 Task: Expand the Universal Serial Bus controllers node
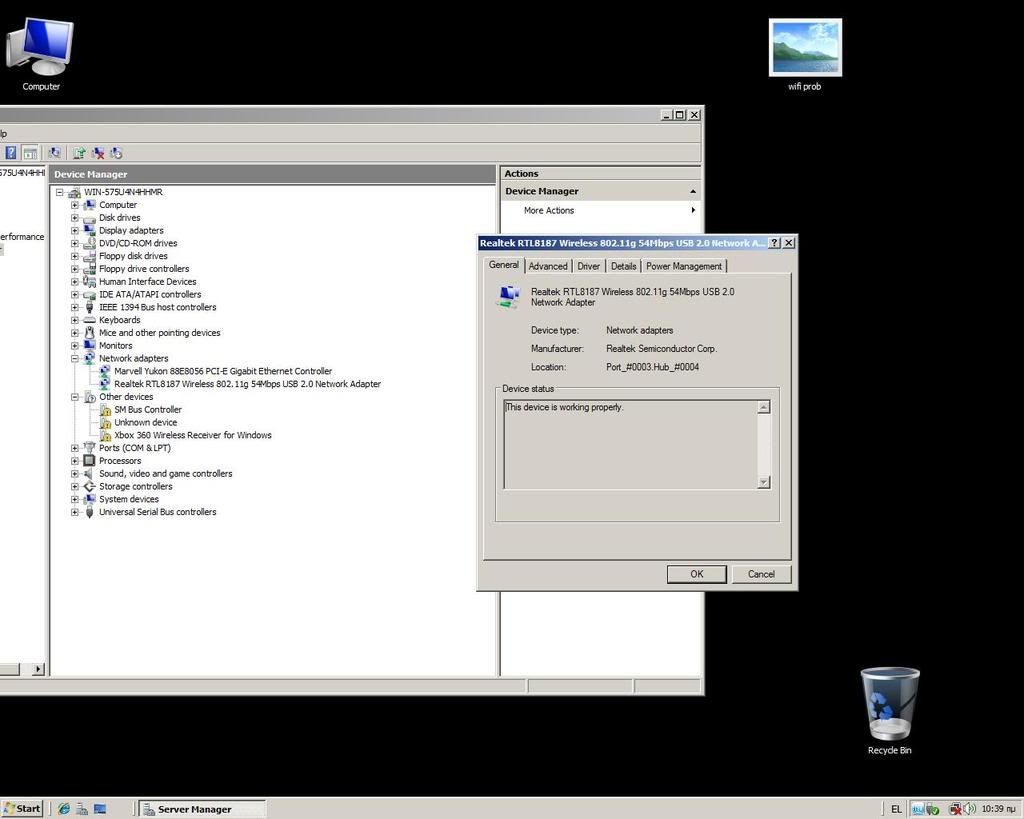point(74,513)
